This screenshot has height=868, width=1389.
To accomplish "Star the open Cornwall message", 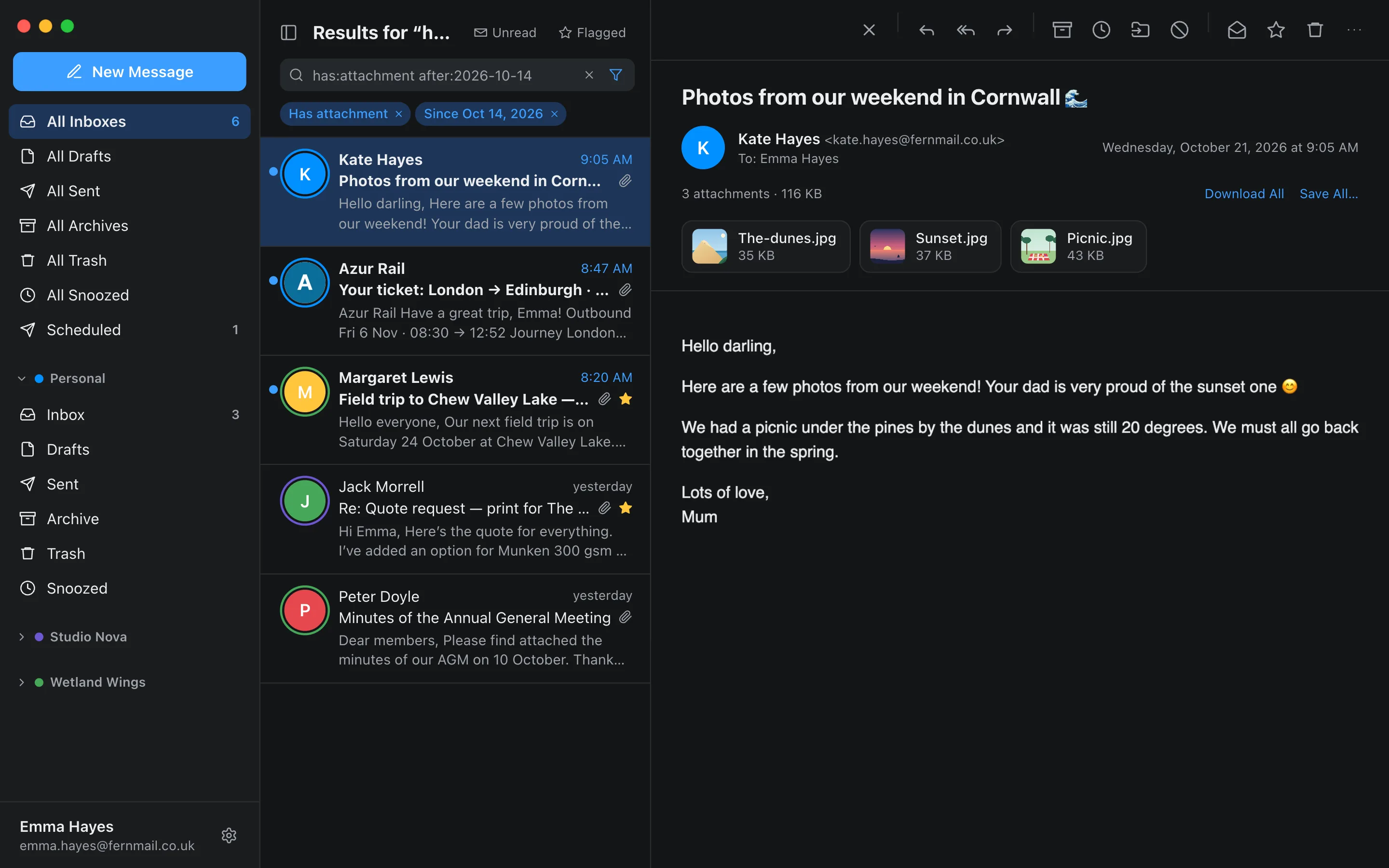I will click(x=1275, y=30).
